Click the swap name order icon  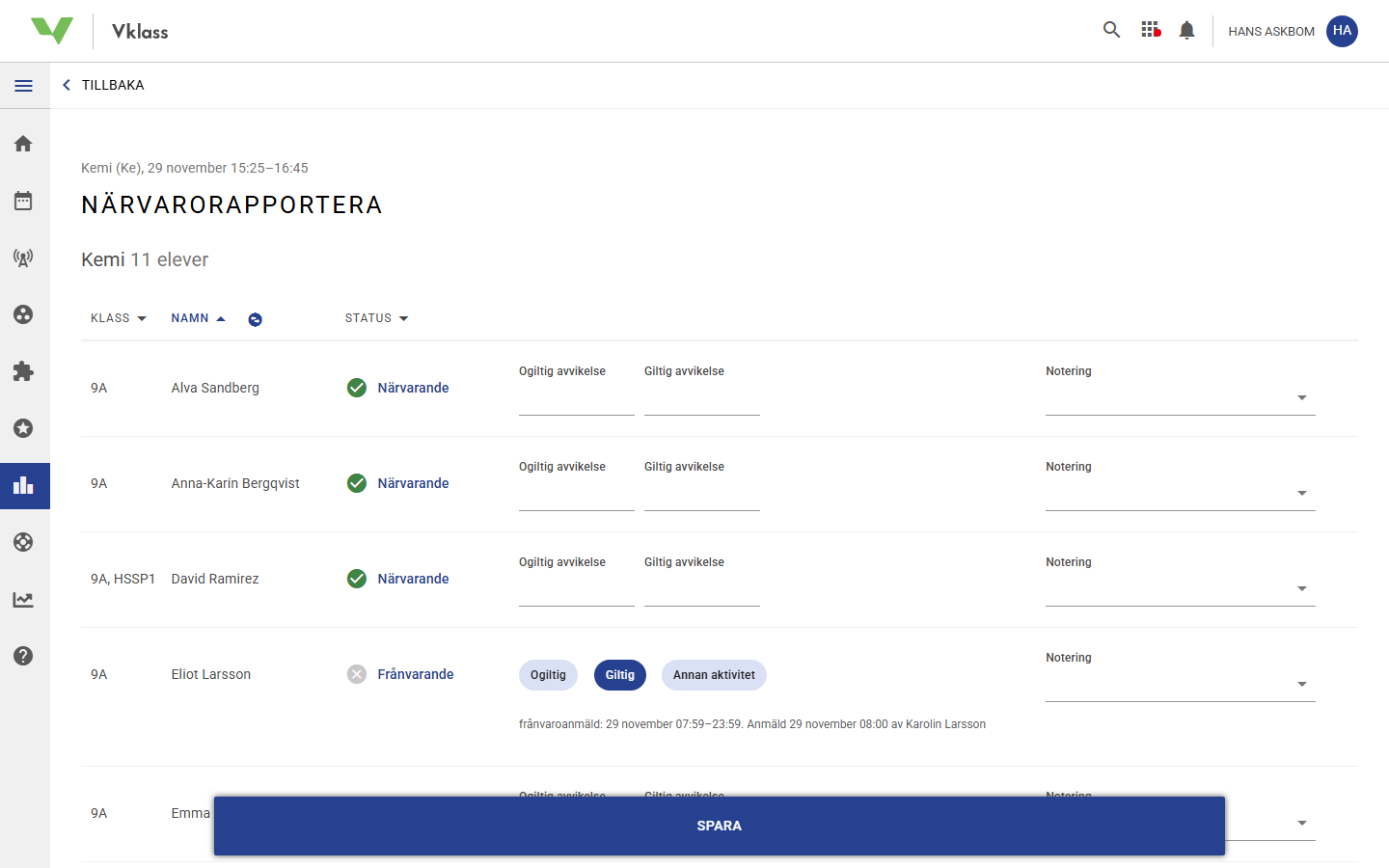pyautogui.click(x=255, y=319)
